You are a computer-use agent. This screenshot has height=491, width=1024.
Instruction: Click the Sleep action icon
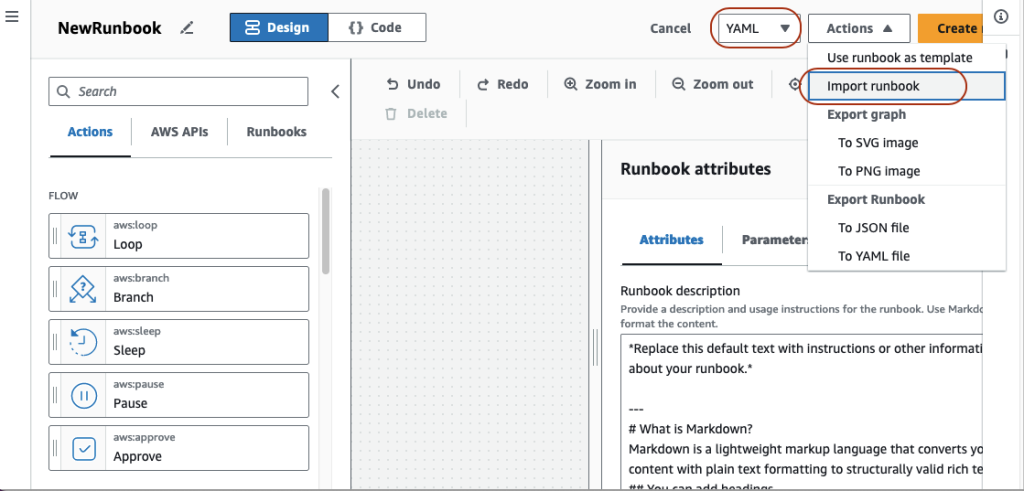84,341
